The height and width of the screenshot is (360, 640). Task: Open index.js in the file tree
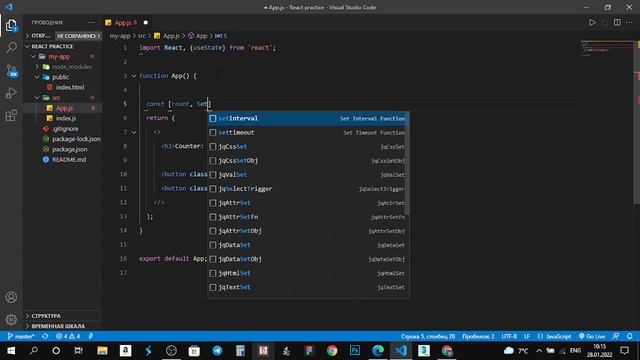(66, 118)
